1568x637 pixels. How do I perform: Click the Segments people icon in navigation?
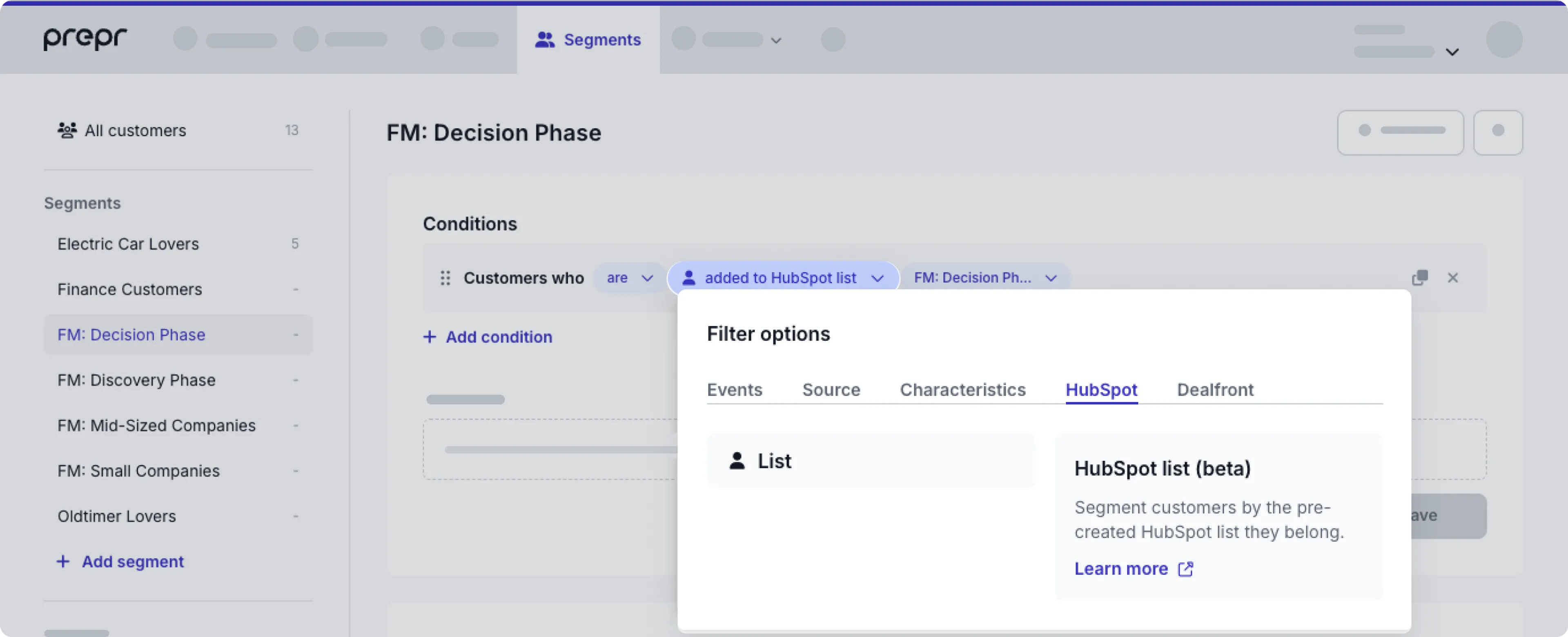[544, 40]
